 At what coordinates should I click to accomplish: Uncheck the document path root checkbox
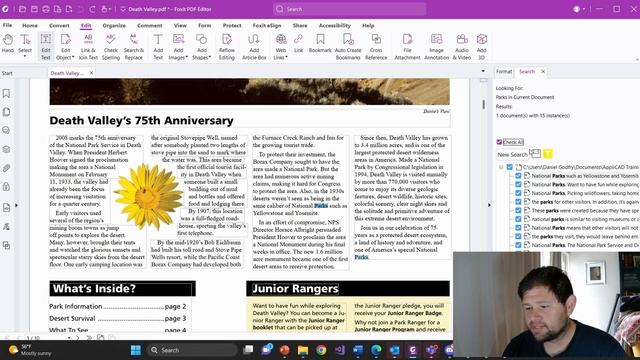click(509, 167)
